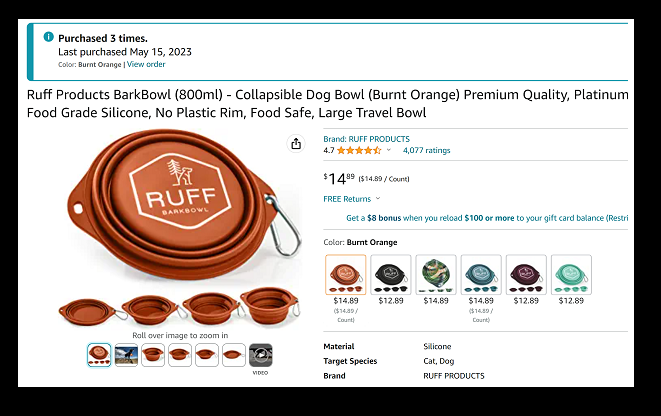Select the first orange bowl image thumbnail
The image size is (661, 416).
[99, 354]
